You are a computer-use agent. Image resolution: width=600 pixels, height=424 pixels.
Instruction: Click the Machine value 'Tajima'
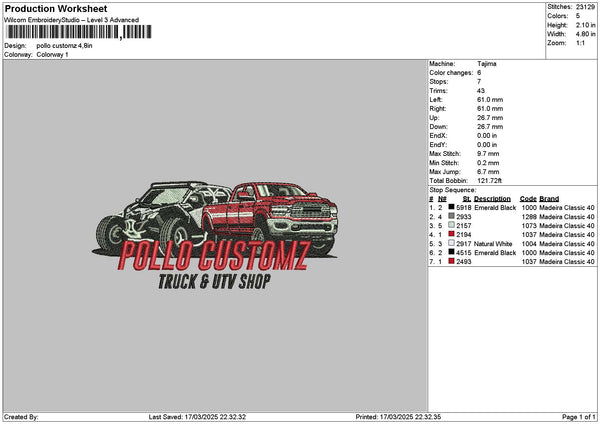tap(487, 64)
